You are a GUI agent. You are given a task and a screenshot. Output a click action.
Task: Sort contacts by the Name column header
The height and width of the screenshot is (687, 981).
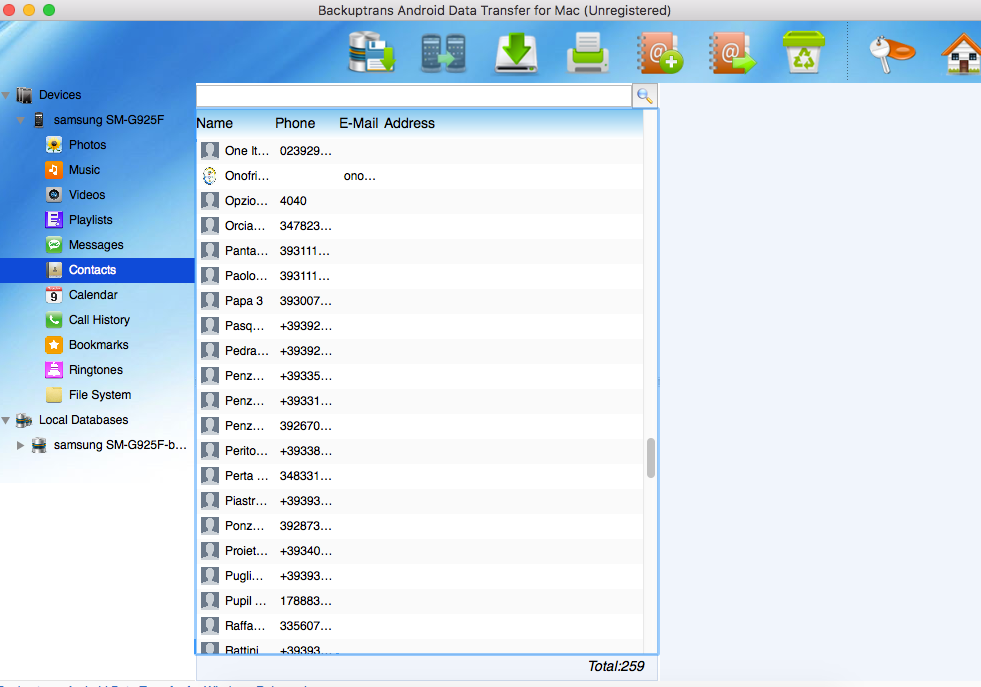[x=215, y=123]
